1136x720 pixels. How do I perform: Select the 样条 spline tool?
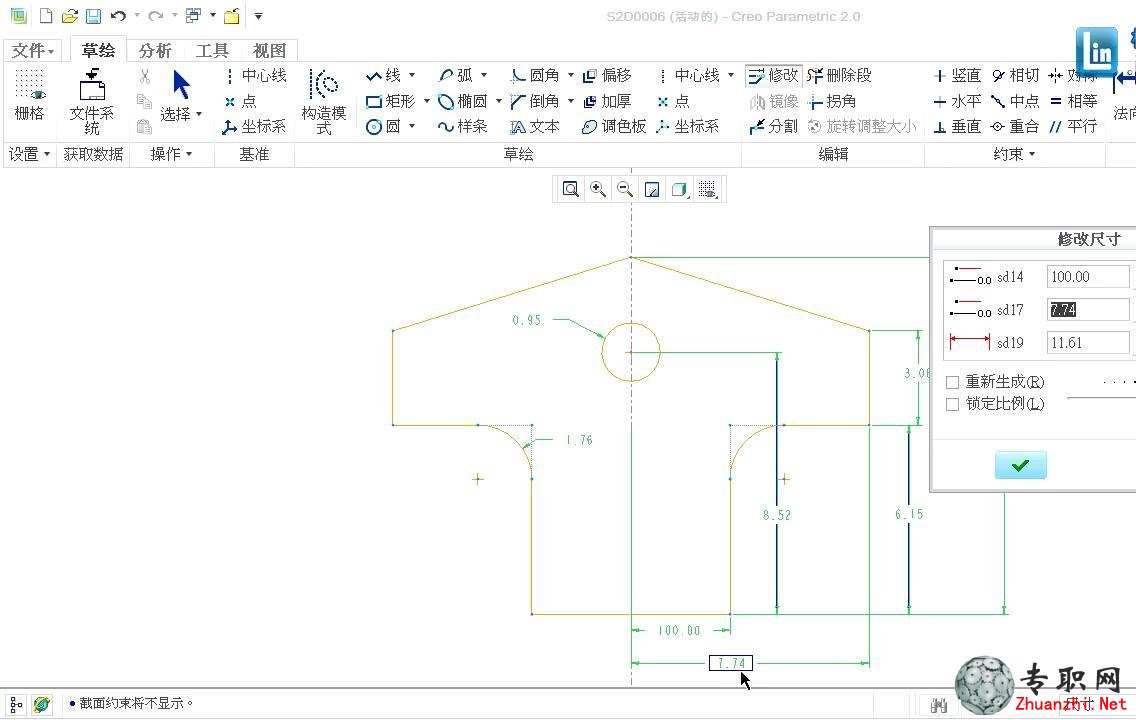(462, 127)
